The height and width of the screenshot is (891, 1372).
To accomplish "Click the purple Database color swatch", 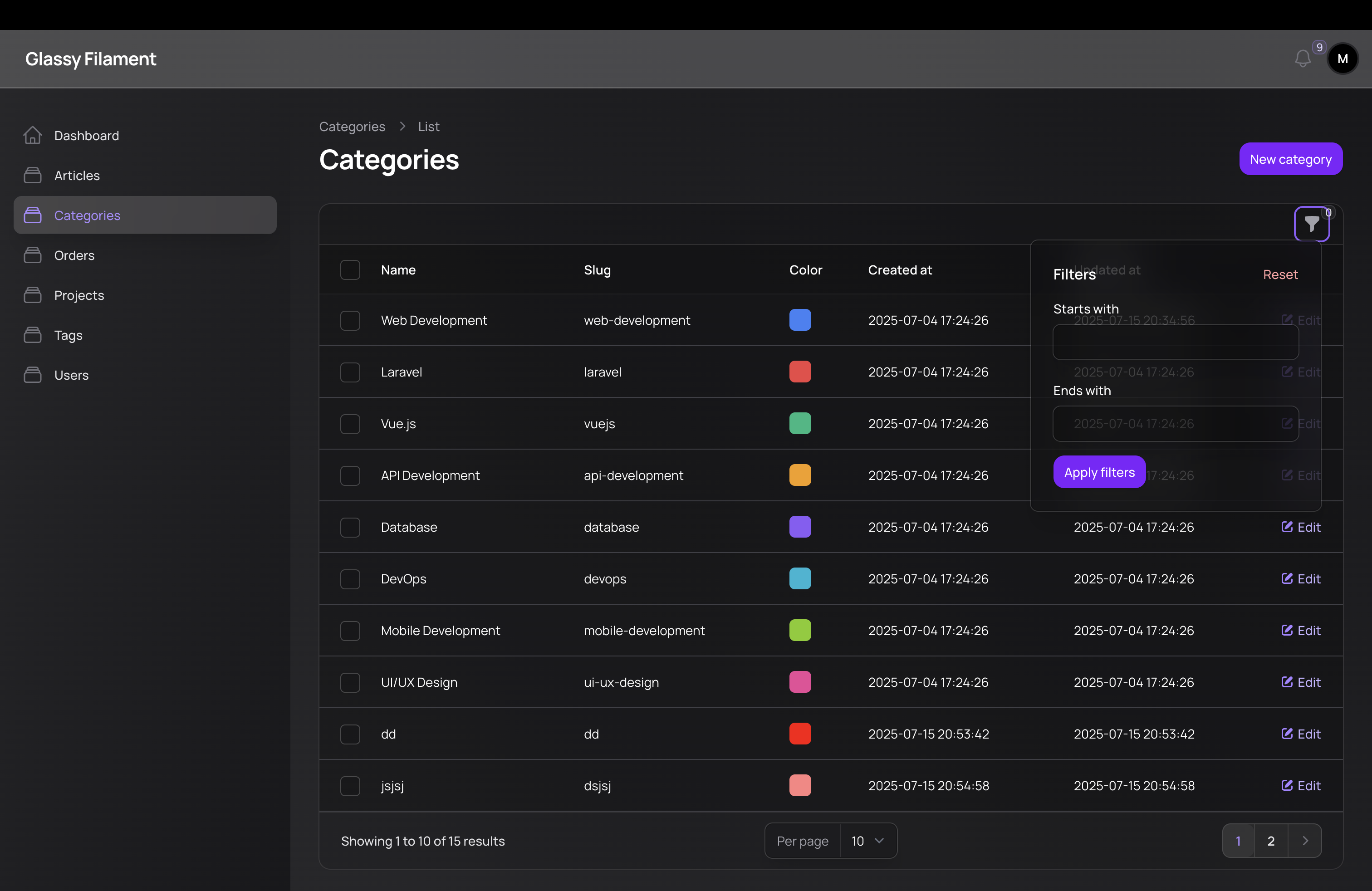I will tap(800, 527).
